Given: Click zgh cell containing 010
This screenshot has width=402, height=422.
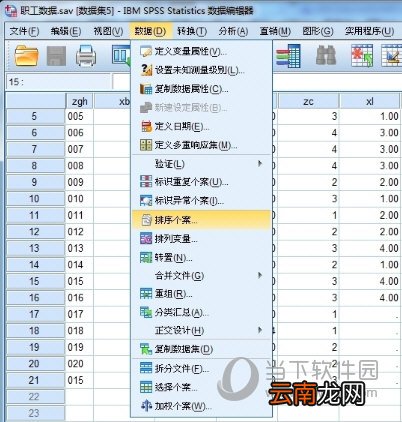Looking at the screenshot, I should (79, 199).
